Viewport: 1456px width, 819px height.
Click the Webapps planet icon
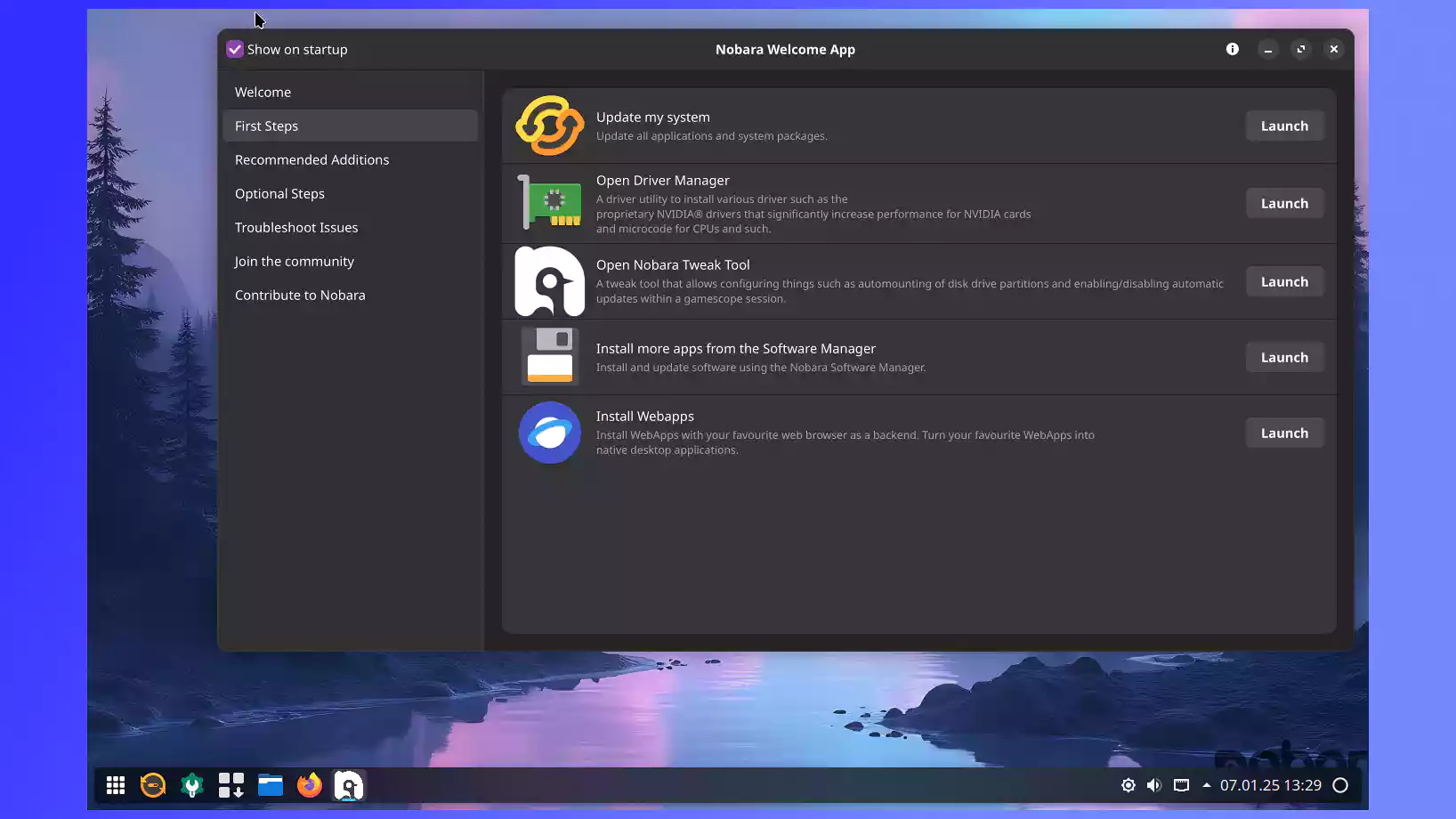(550, 433)
